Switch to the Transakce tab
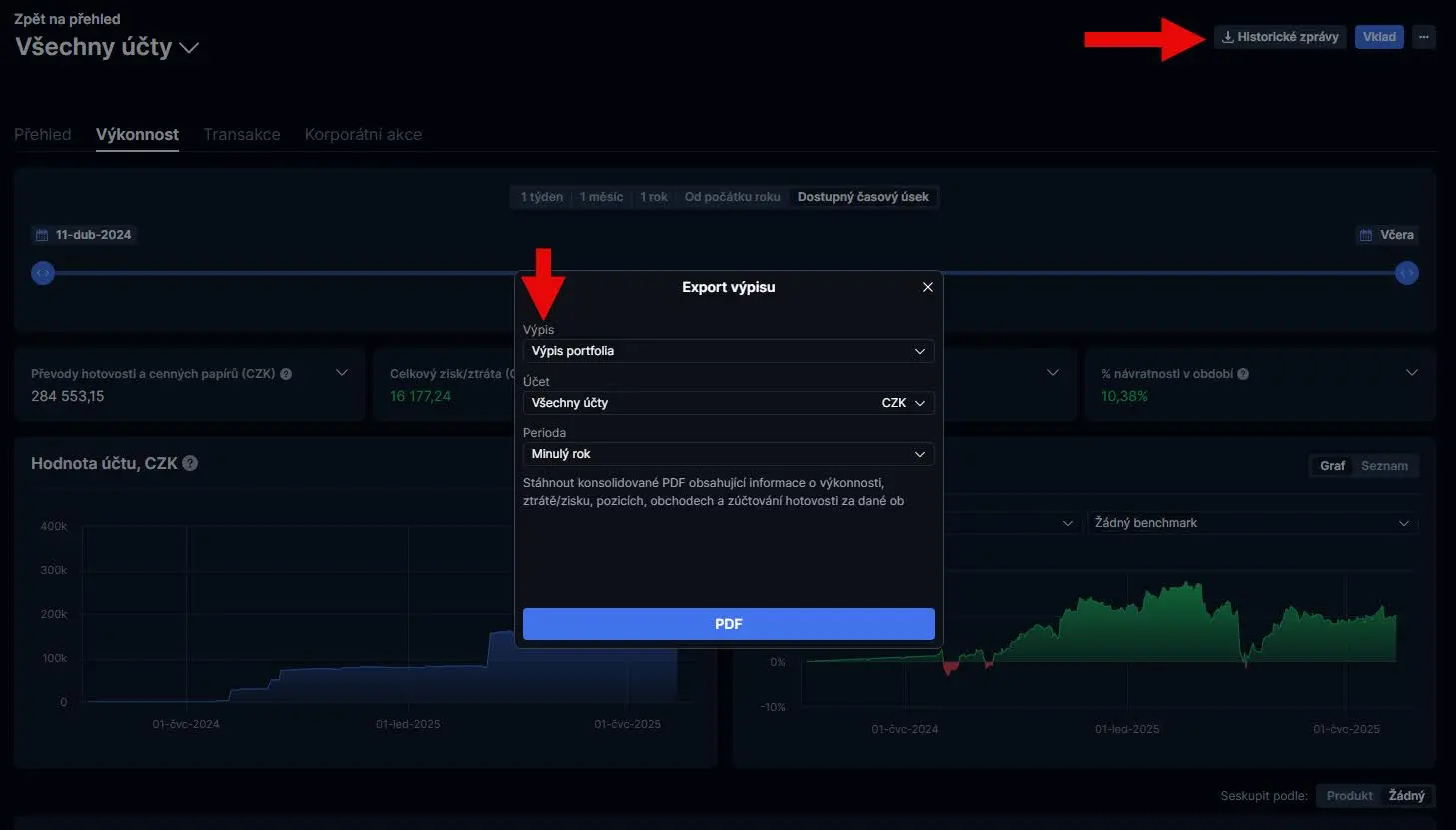 [x=242, y=134]
